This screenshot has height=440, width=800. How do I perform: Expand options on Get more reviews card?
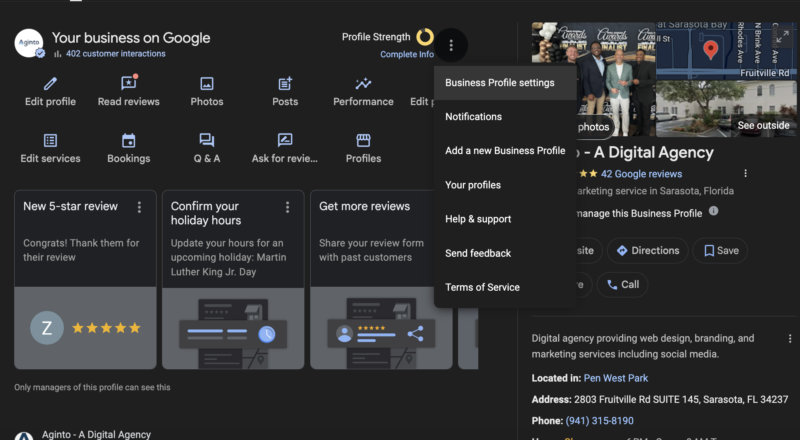[435, 207]
